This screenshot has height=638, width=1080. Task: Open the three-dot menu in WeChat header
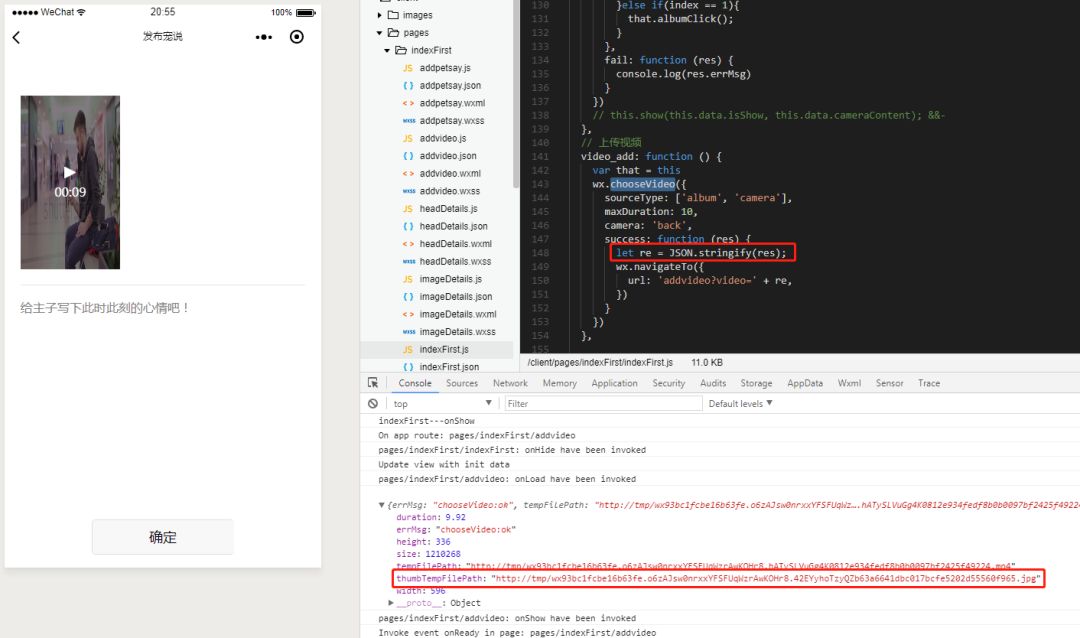coord(264,37)
